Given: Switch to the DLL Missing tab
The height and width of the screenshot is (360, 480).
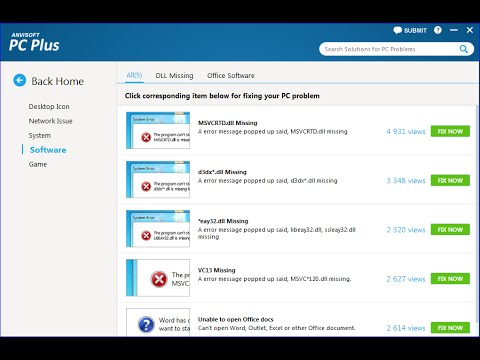Looking at the screenshot, I should (x=174, y=76).
